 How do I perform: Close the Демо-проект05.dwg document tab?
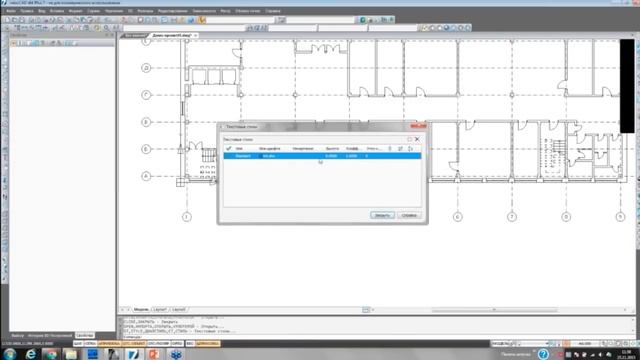tap(196, 36)
